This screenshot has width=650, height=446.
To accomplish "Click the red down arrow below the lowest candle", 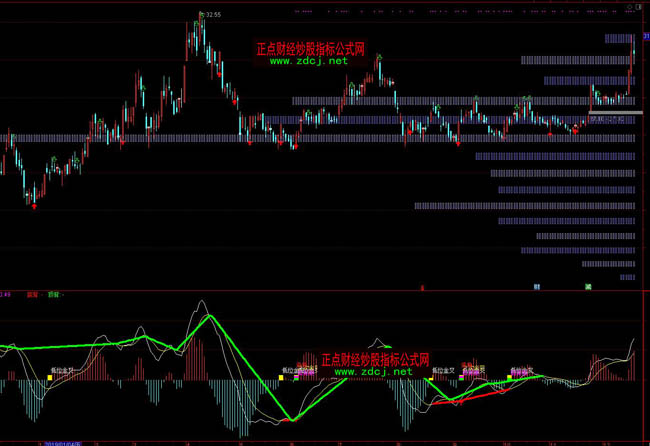I will pos(34,207).
